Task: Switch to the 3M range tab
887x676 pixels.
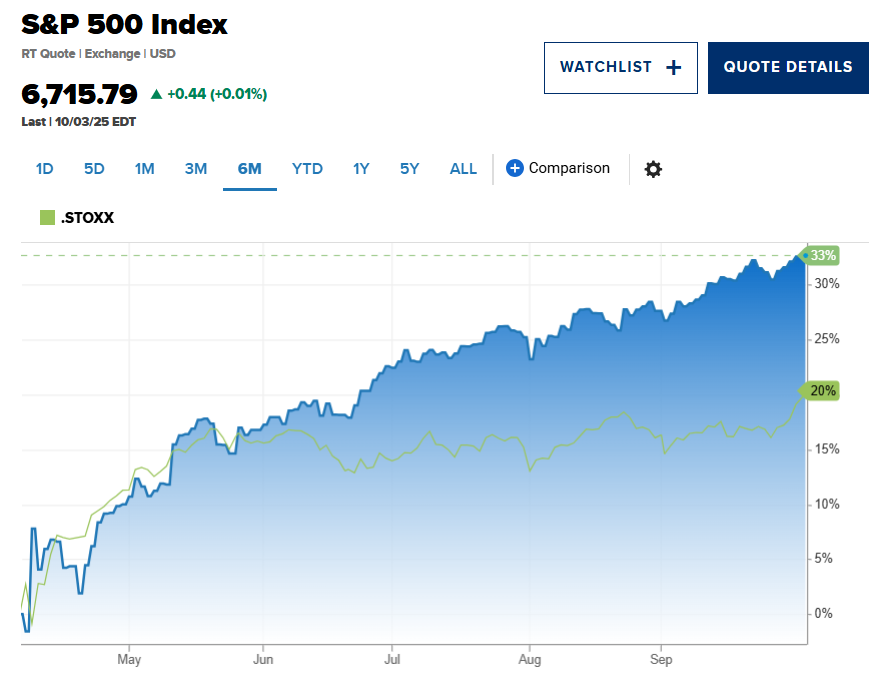Action: pyautogui.click(x=196, y=169)
